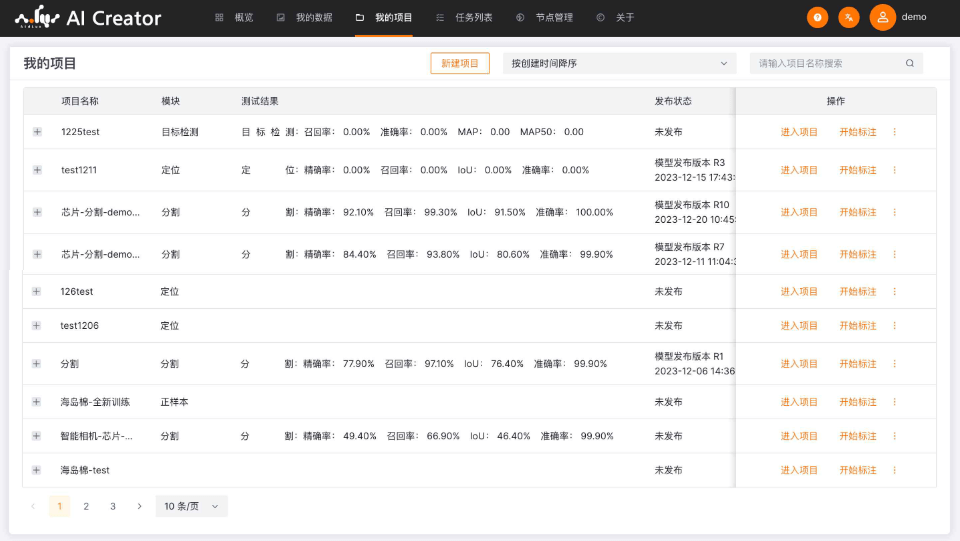
Task: Switch to the 任务列表 tab
Action: pyautogui.click(x=465, y=18)
